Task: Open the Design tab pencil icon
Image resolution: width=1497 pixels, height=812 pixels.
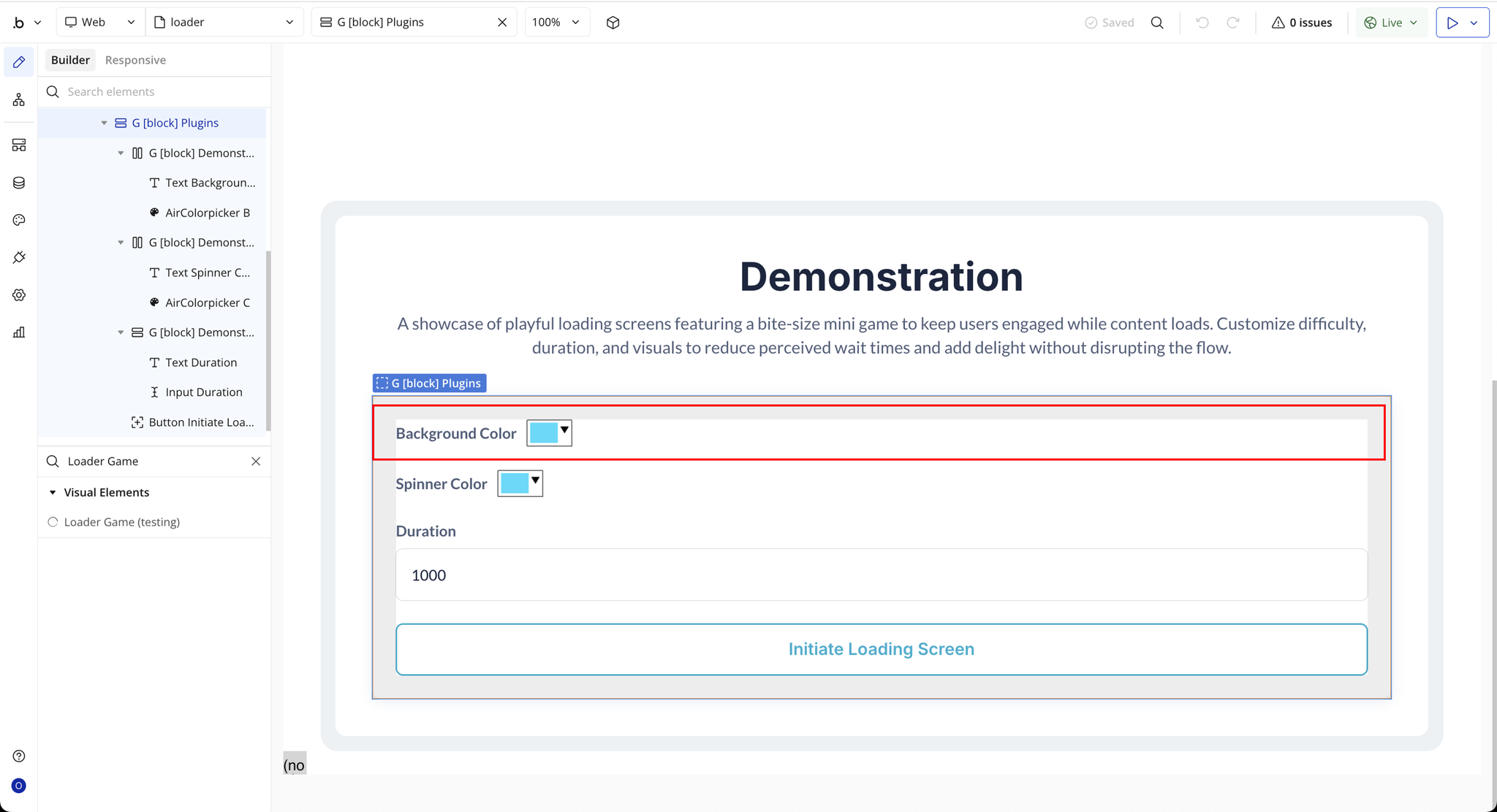Action: click(x=19, y=62)
